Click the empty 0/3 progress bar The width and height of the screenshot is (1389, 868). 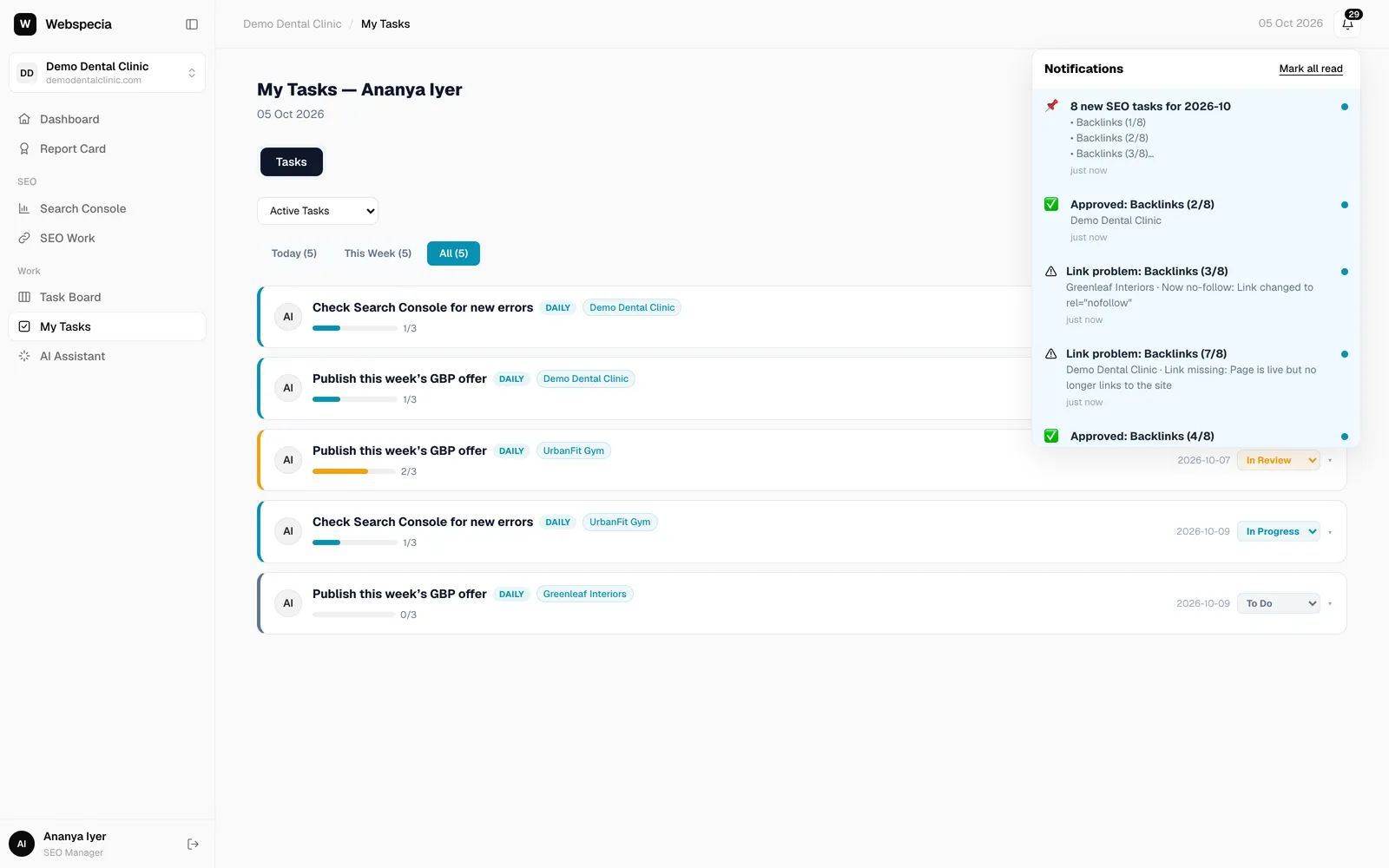(354, 615)
